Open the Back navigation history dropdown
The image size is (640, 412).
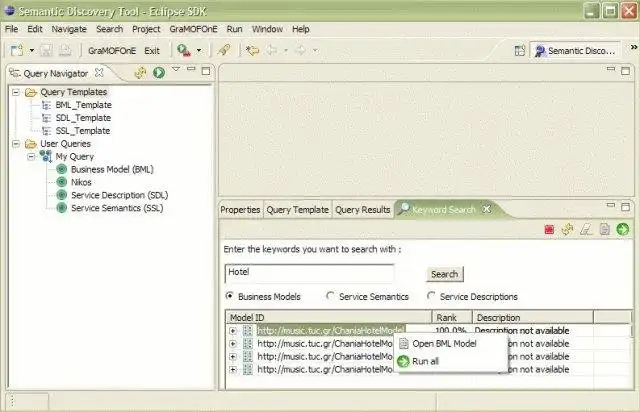point(286,51)
